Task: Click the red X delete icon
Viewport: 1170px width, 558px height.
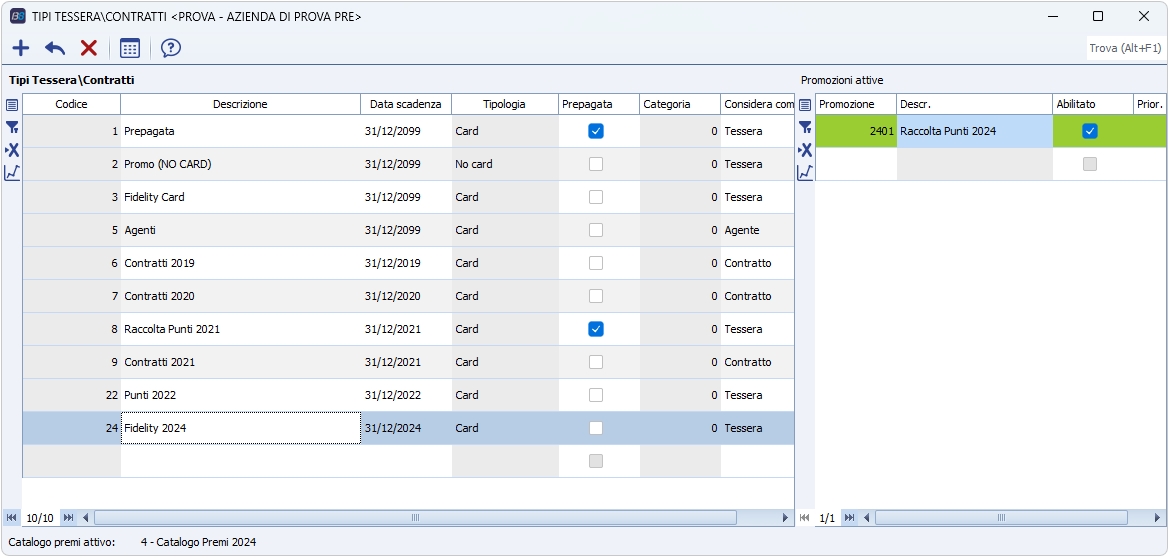Action: click(89, 48)
